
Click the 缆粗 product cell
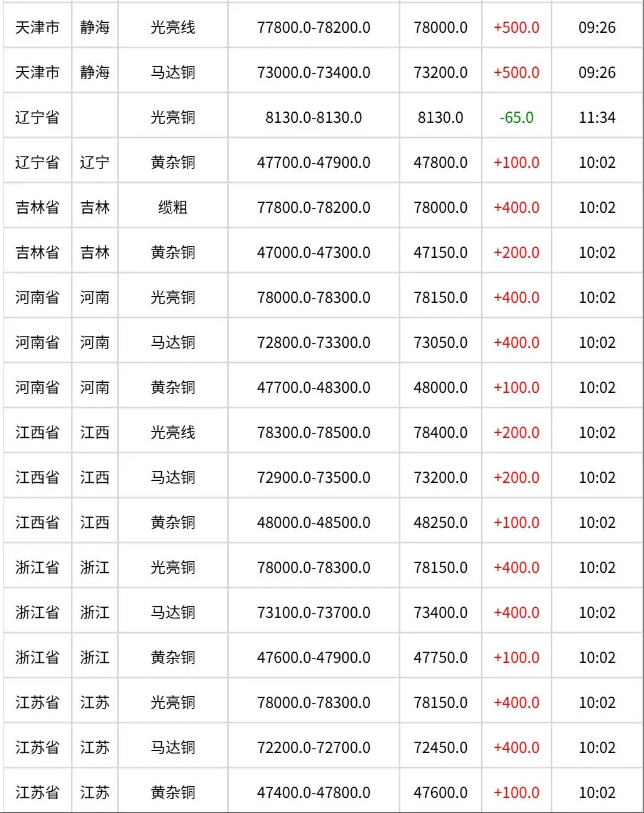pos(173,207)
